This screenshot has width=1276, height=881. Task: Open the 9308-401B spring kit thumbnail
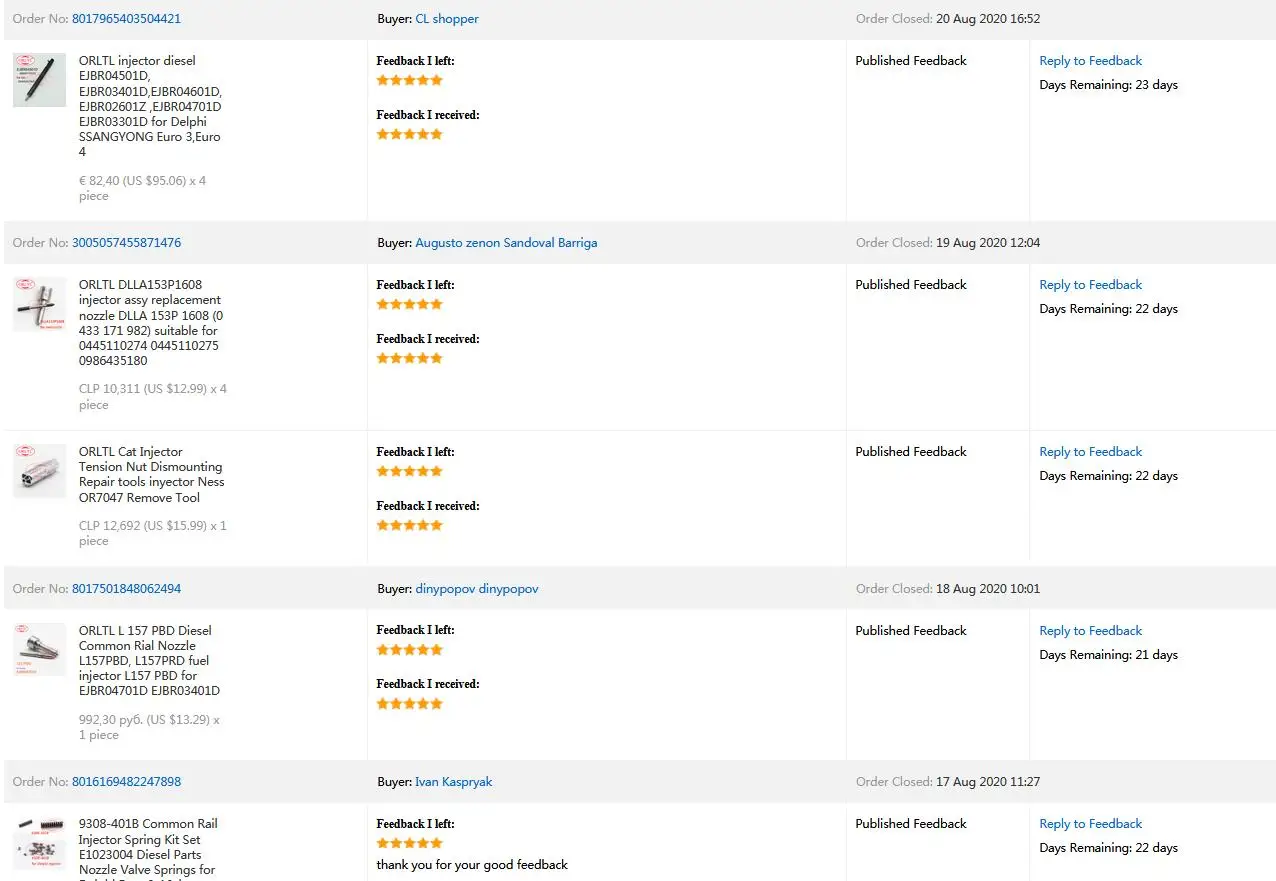(40, 843)
